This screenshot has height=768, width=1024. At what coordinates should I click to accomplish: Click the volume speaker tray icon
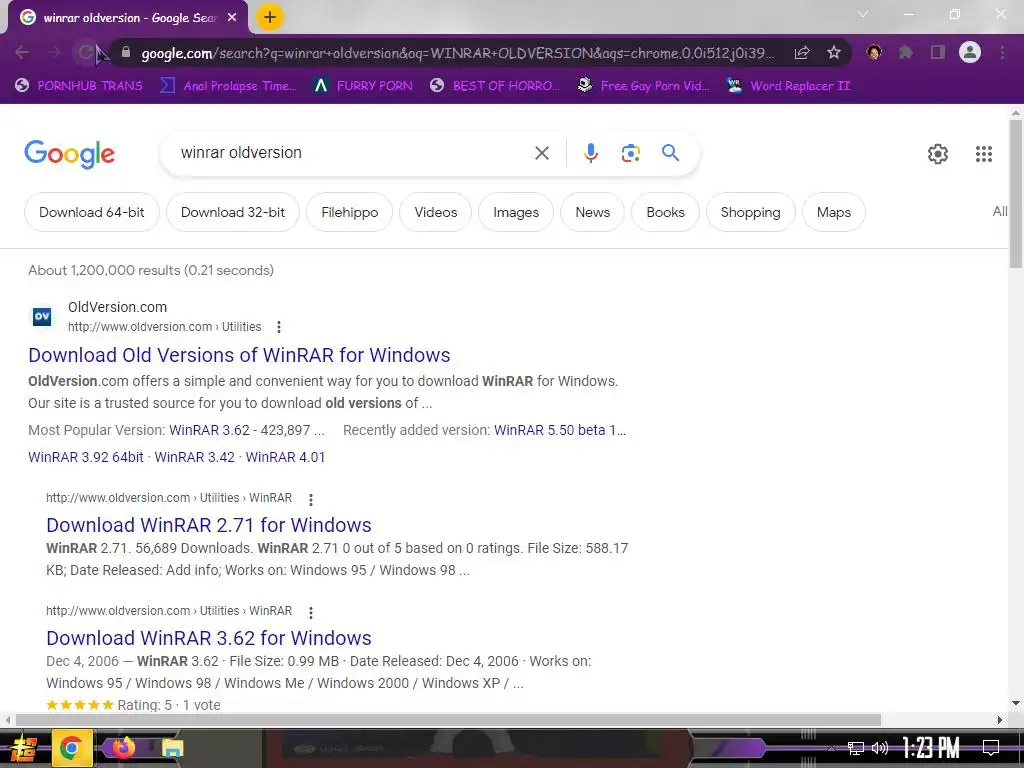click(x=880, y=748)
